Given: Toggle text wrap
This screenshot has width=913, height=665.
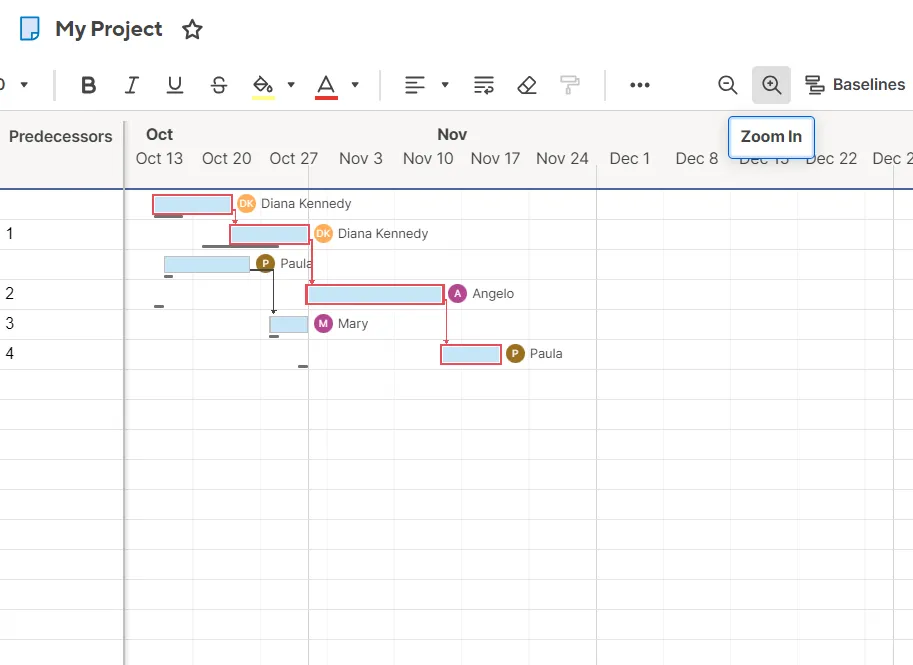Looking at the screenshot, I should [484, 85].
